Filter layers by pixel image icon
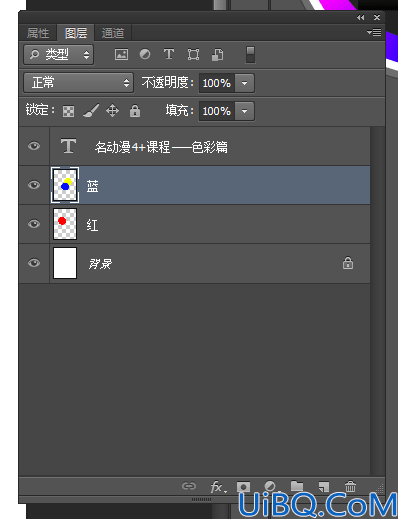This screenshot has height=519, width=398. 121,54
